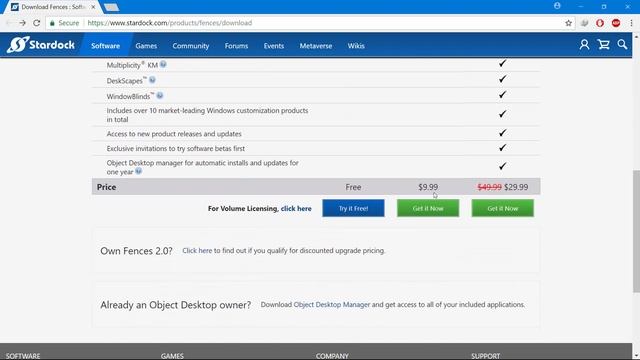The width and height of the screenshot is (640, 360).
Task: Click Get it Now under $9.99
Action: pyautogui.click(x=428, y=208)
